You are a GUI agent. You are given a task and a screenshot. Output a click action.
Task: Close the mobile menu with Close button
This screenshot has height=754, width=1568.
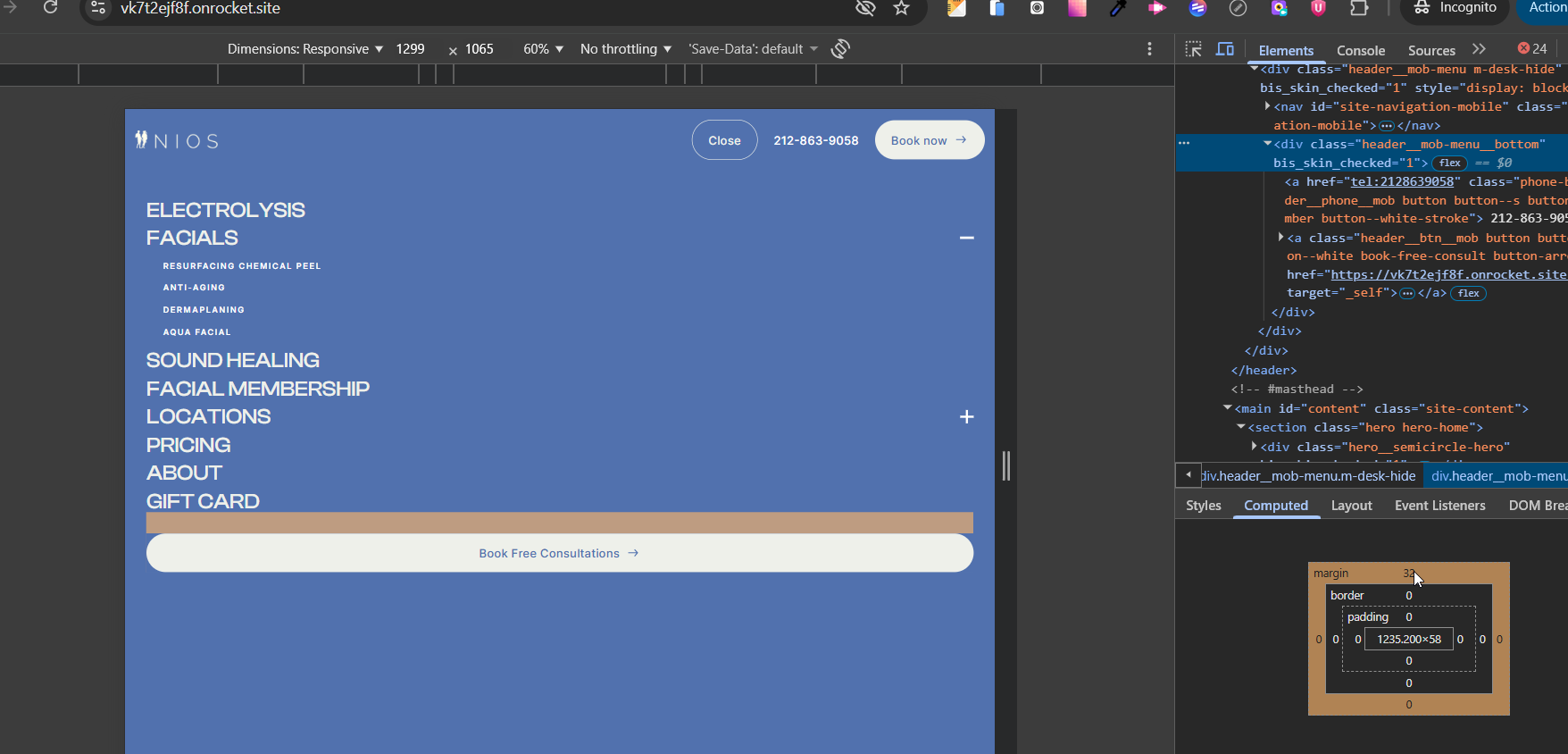pyautogui.click(x=724, y=140)
